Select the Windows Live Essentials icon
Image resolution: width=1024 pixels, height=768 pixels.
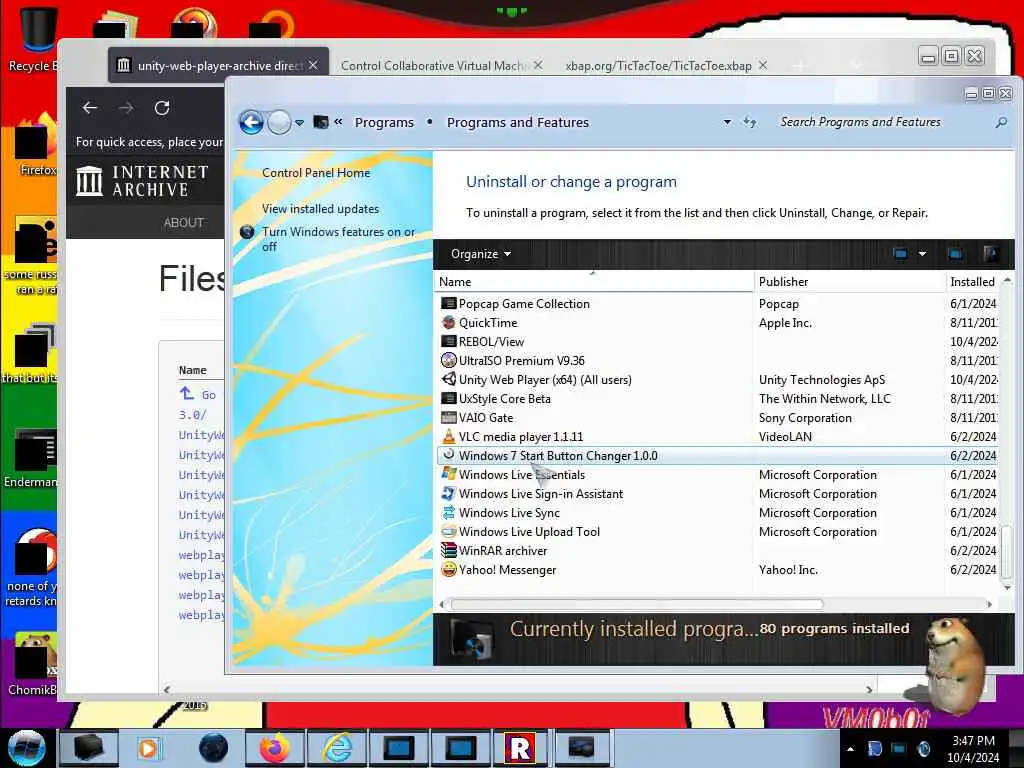click(x=448, y=474)
